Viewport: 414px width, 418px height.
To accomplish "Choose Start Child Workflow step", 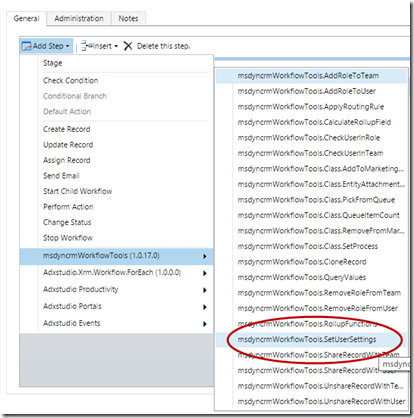I will click(x=78, y=191).
